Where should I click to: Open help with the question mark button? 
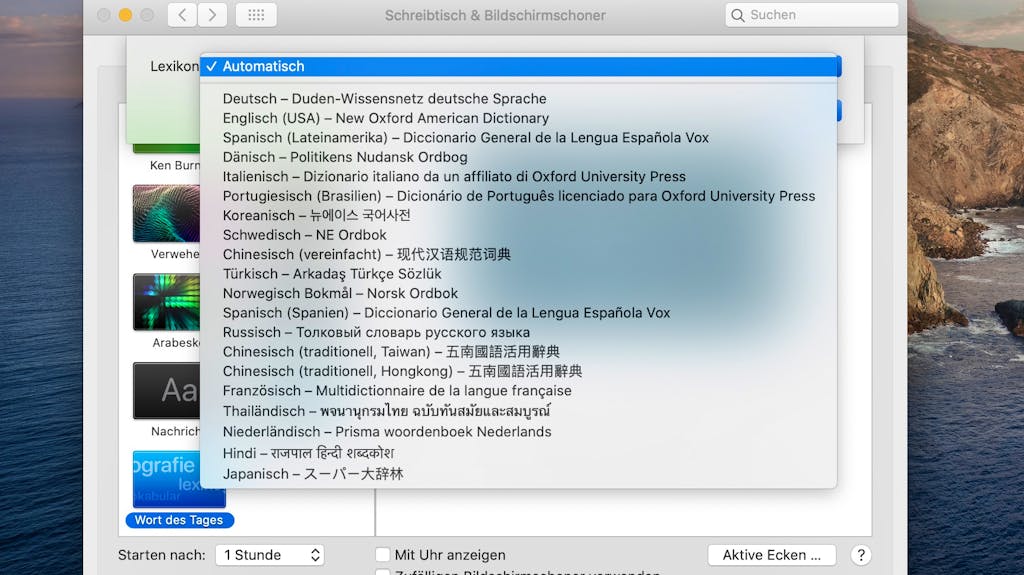click(x=861, y=555)
